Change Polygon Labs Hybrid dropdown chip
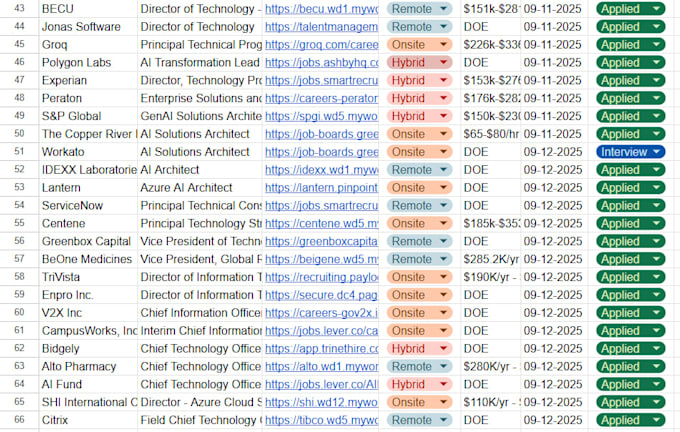The width and height of the screenshot is (680, 432). tap(419, 62)
